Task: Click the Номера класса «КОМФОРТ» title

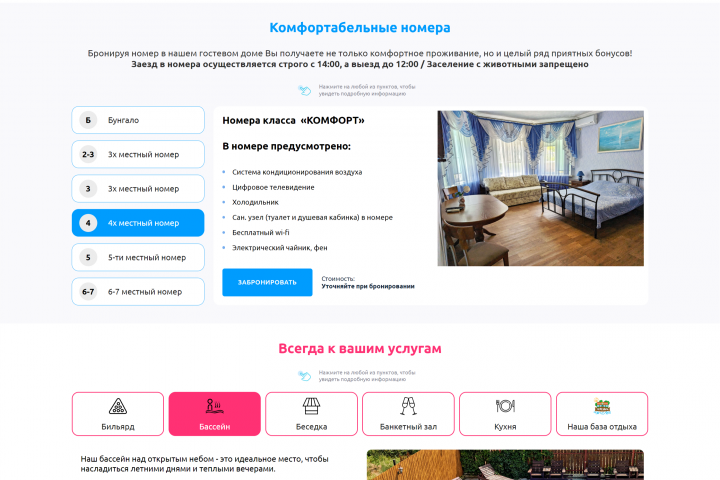Action: (293, 120)
